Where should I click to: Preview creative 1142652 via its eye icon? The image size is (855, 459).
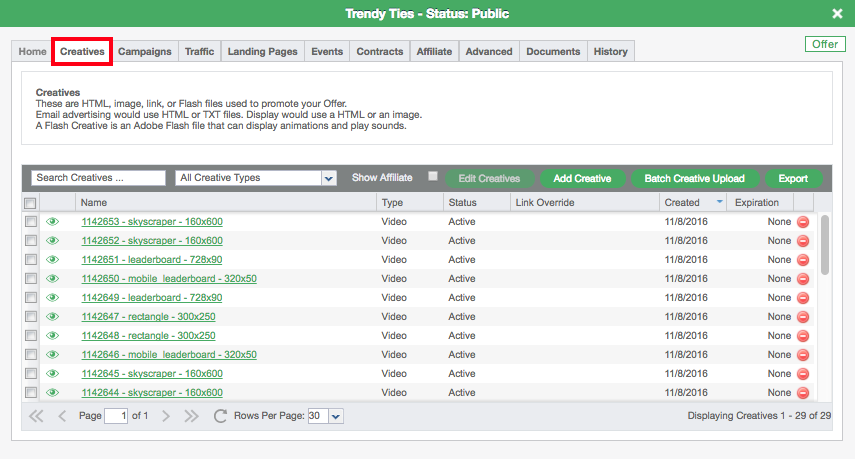click(x=52, y=240)
